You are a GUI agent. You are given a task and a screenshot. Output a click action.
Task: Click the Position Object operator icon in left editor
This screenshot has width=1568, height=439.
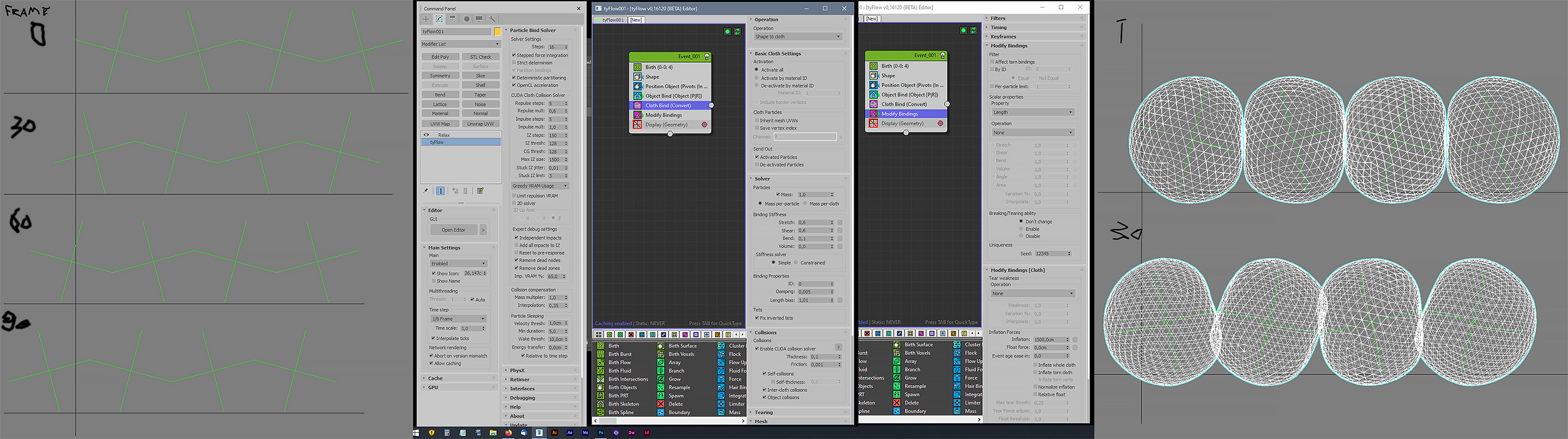(x=637, y=87)
